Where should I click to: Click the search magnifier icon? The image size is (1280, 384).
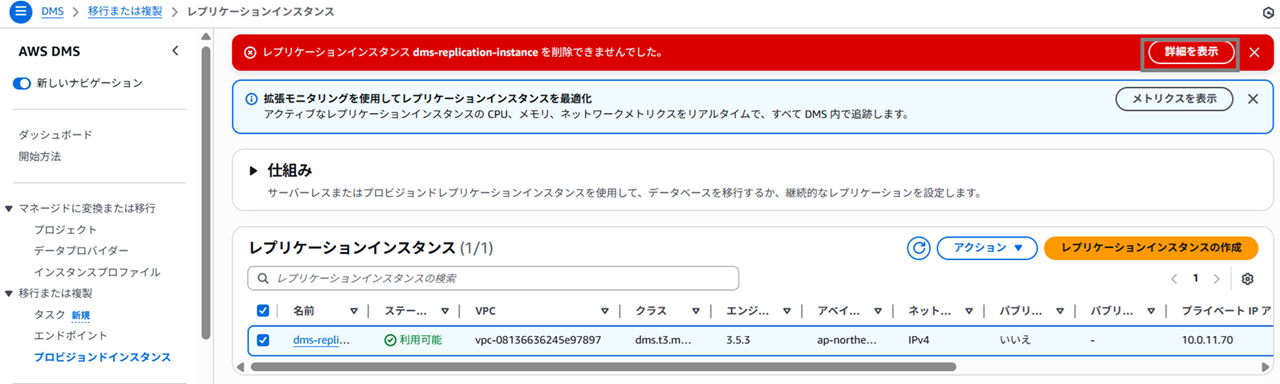(262, 278)
